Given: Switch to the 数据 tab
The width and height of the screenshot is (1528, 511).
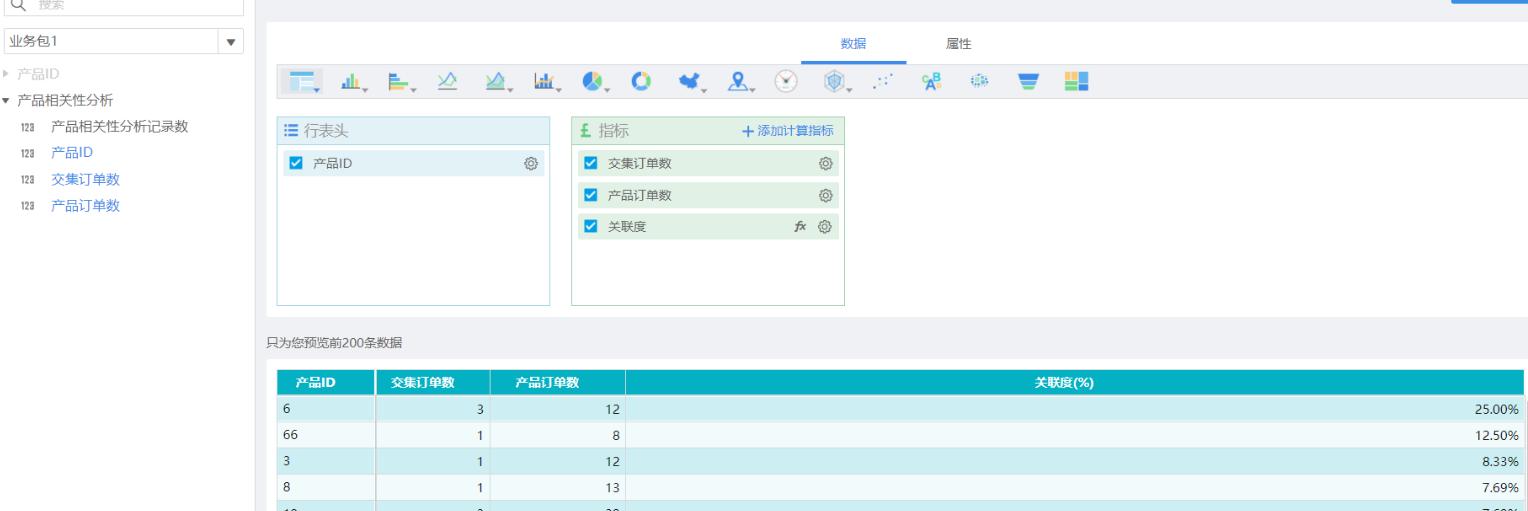Looking at the screenshot, I should [x=853, y=43].
